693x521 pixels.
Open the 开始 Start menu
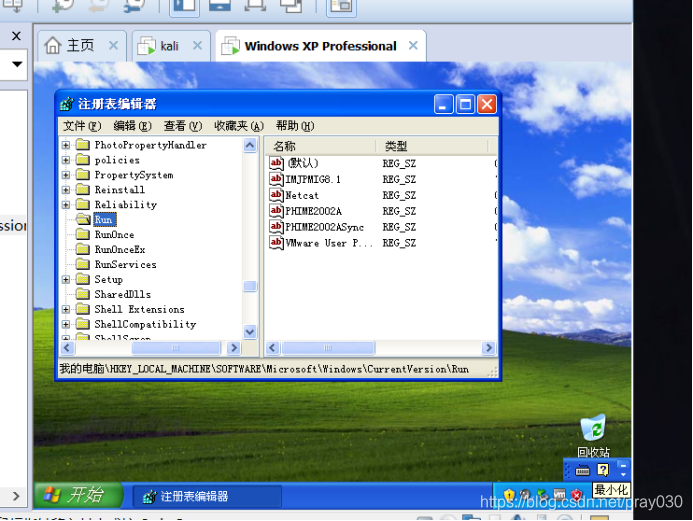[x=78, y=495]
